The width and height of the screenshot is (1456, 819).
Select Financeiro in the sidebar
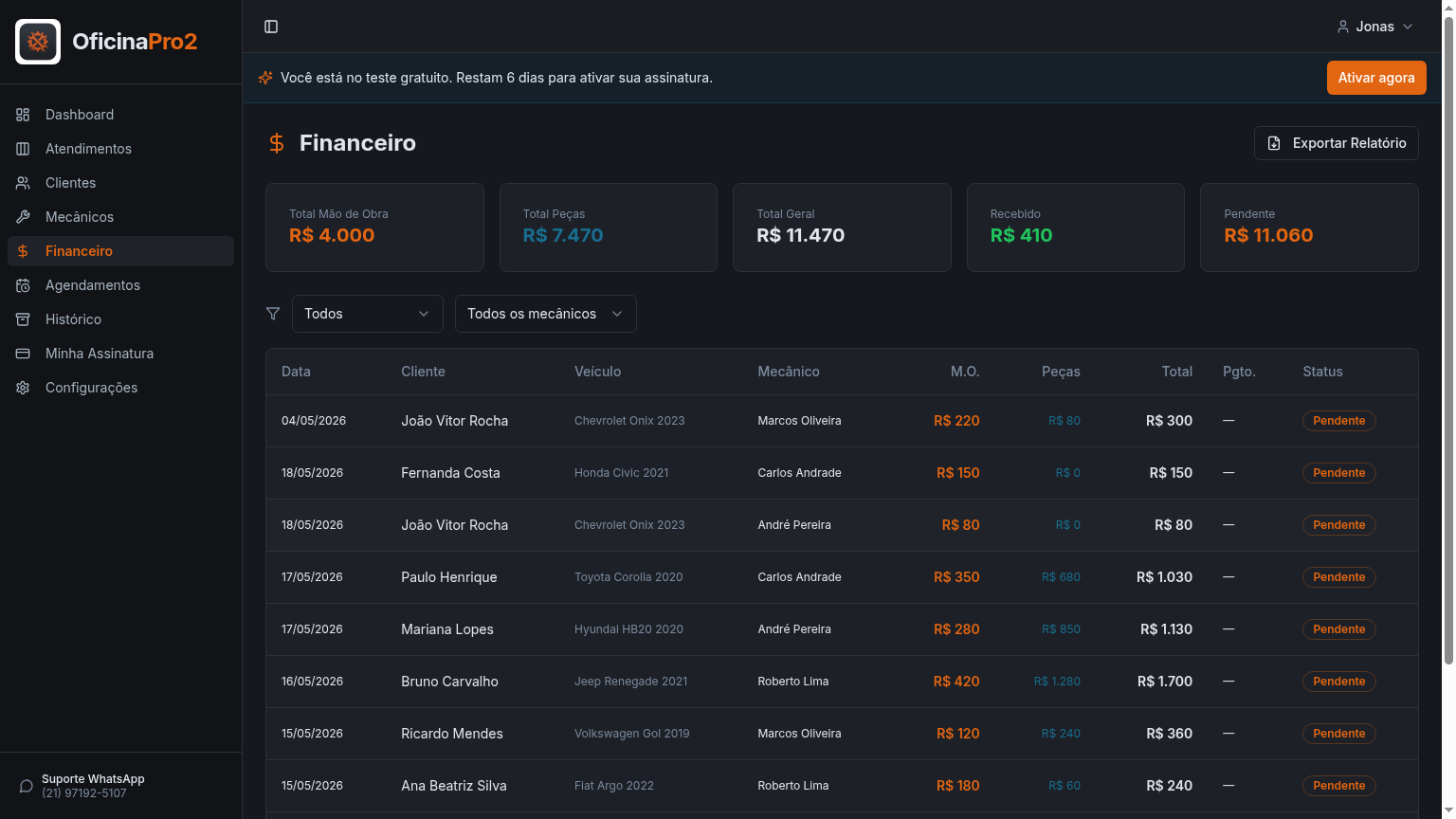121,251
